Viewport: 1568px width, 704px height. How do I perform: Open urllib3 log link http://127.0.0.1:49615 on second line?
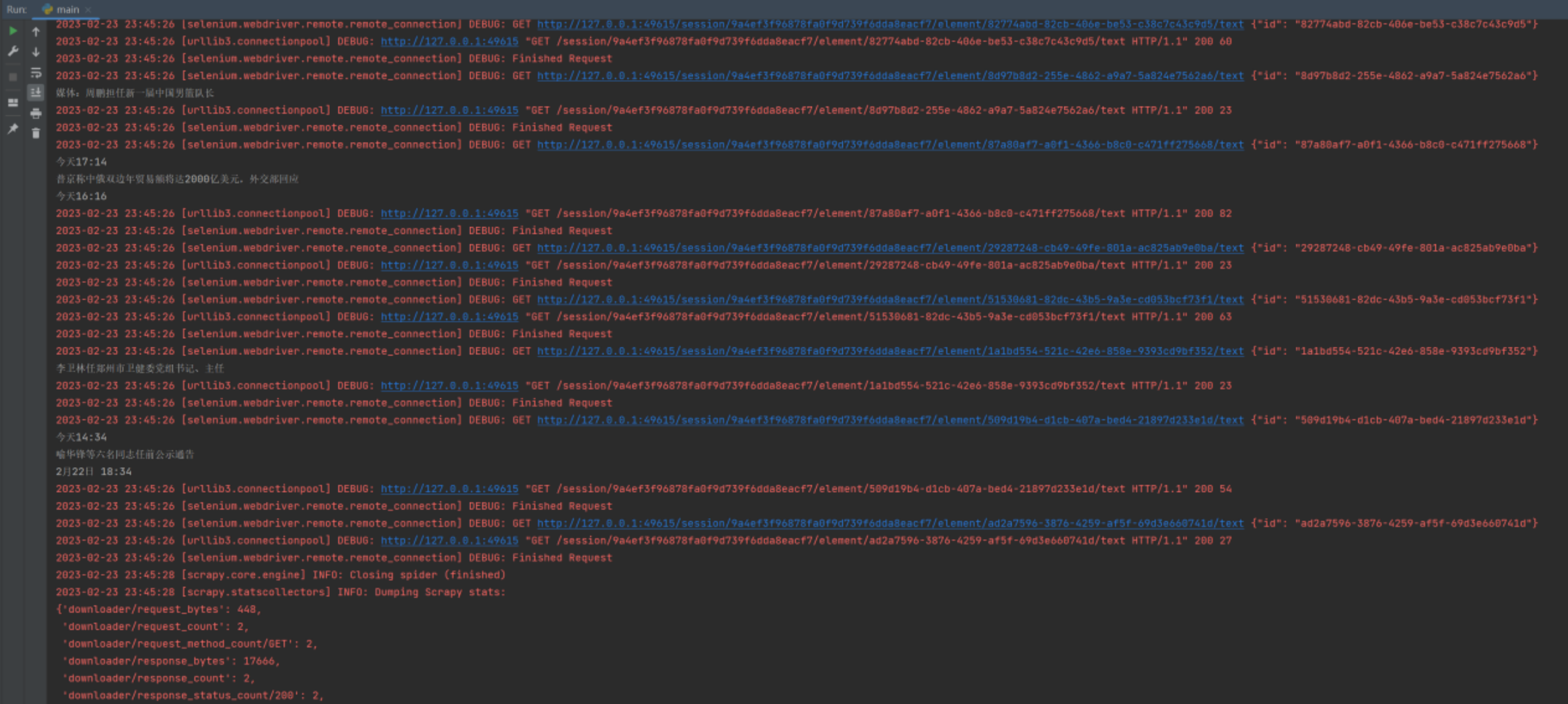coord(449,41)
